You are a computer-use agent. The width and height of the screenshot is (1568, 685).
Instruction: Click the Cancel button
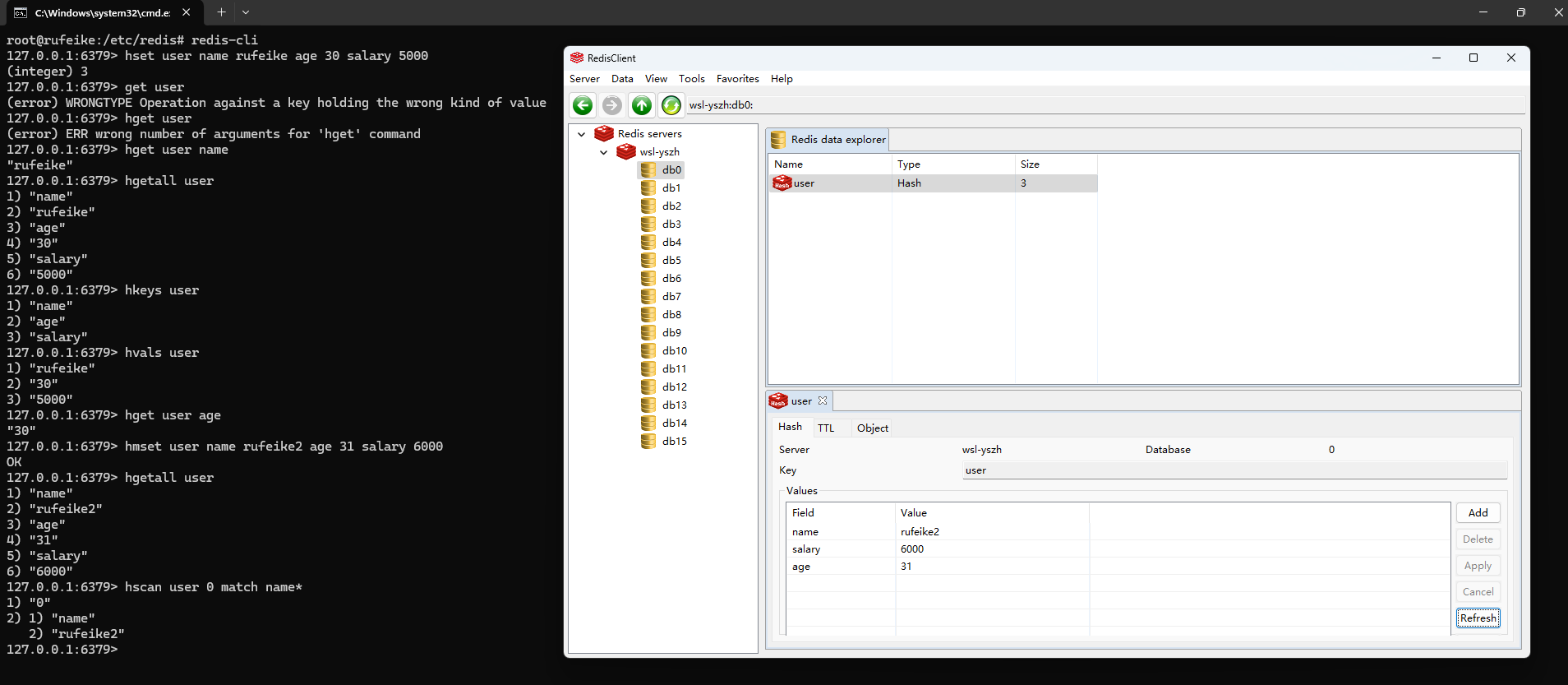pos(1478,591)
